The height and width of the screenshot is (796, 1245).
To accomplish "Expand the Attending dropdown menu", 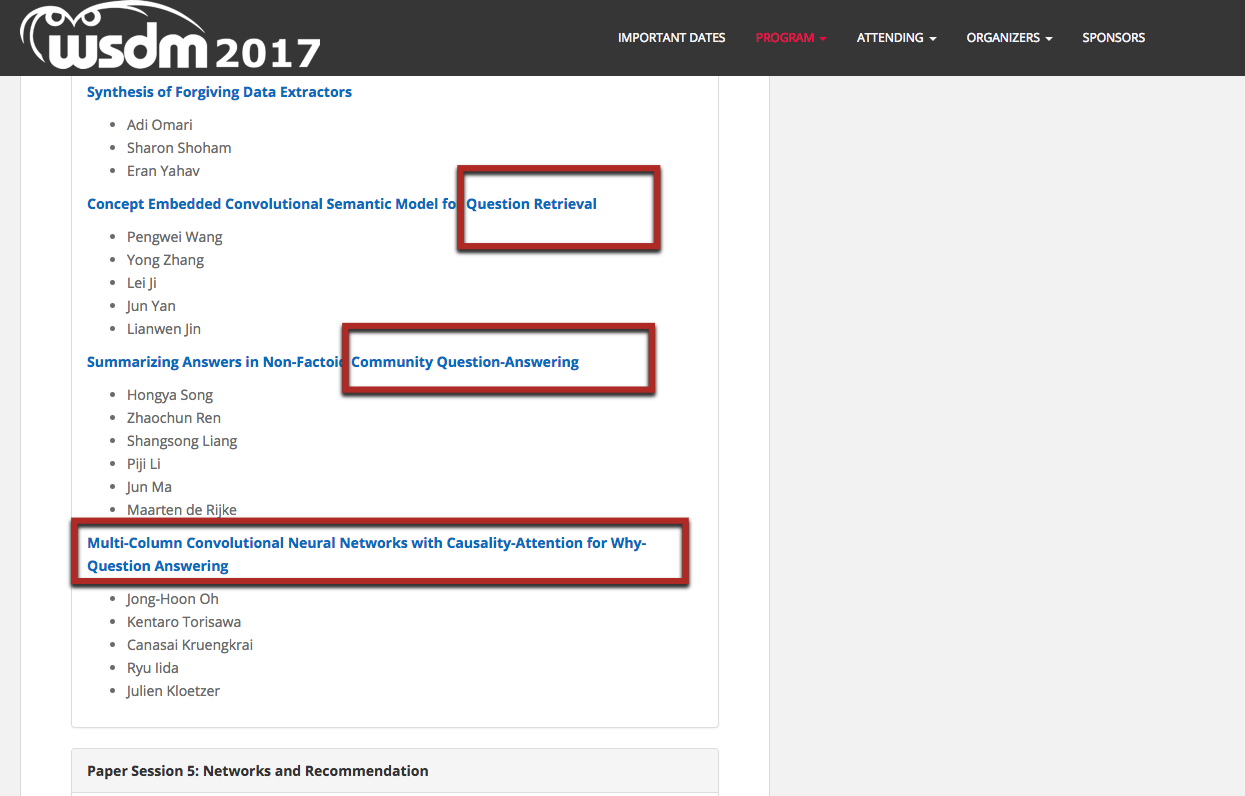I will (x=896, y=38).
